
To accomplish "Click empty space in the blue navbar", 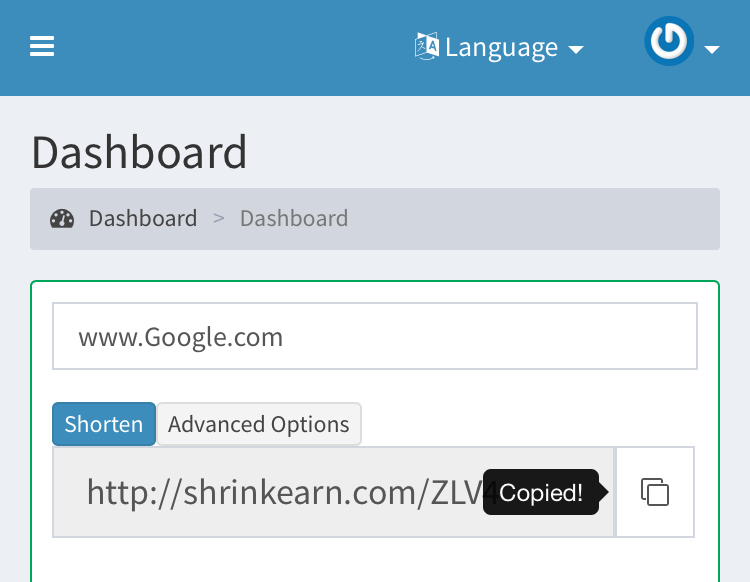I will point(230,47).
